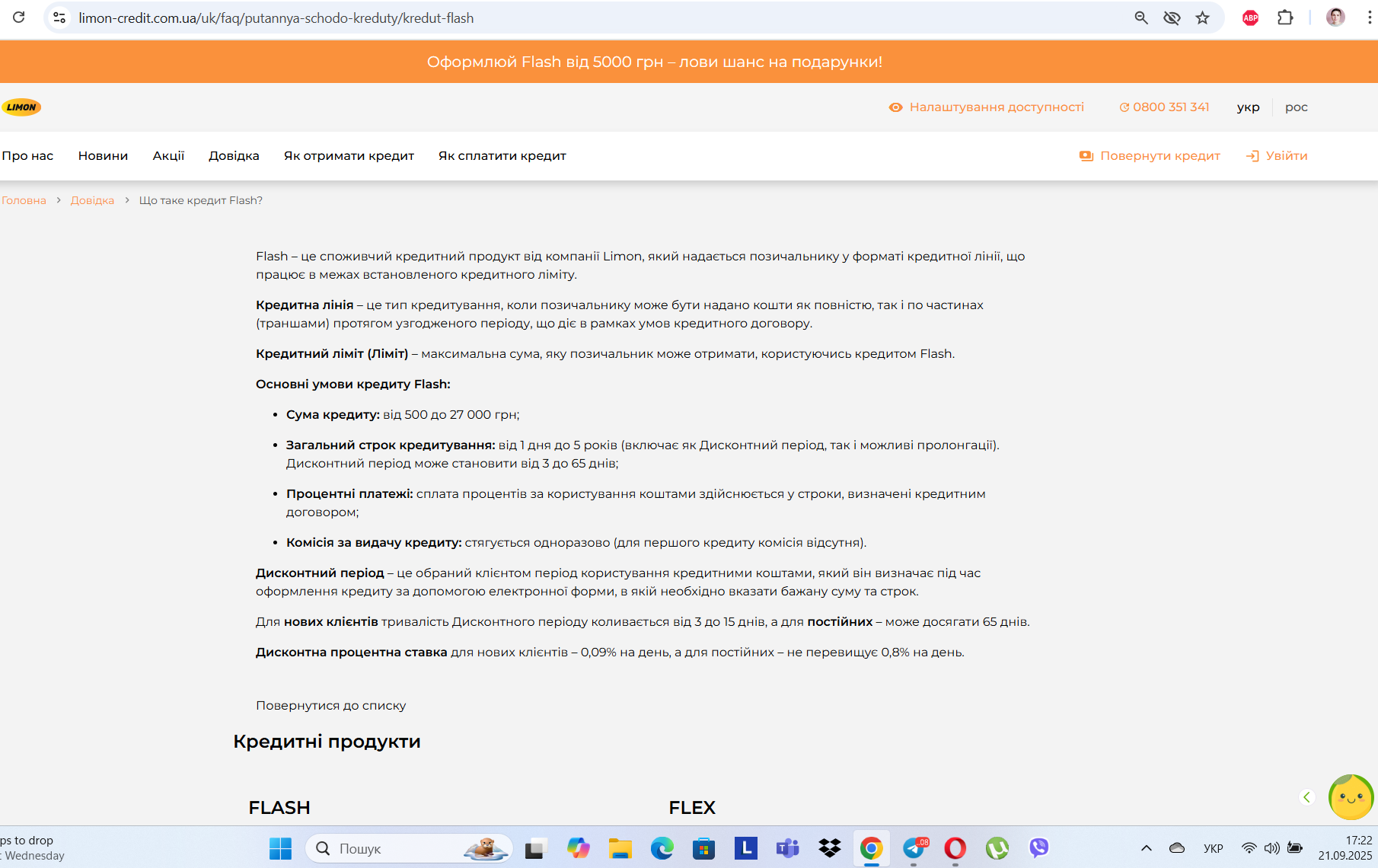1378x868 pixels.
Task: Select the FLEX credit product heading
Action: [692, 808]
